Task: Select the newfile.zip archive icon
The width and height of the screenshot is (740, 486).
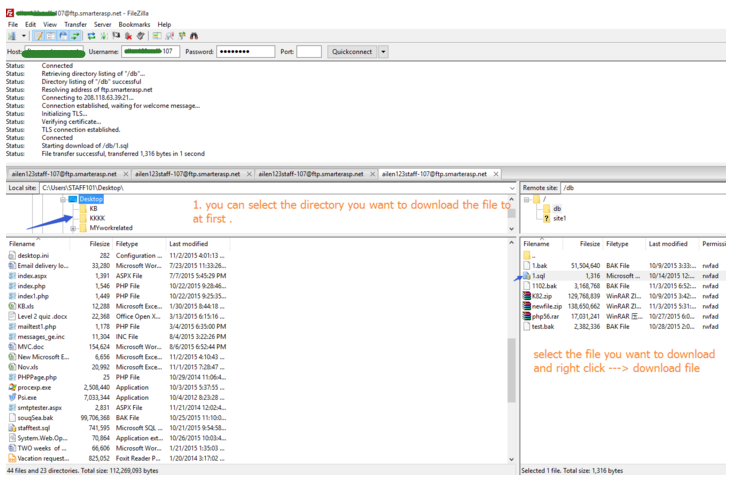Action: 527,307
